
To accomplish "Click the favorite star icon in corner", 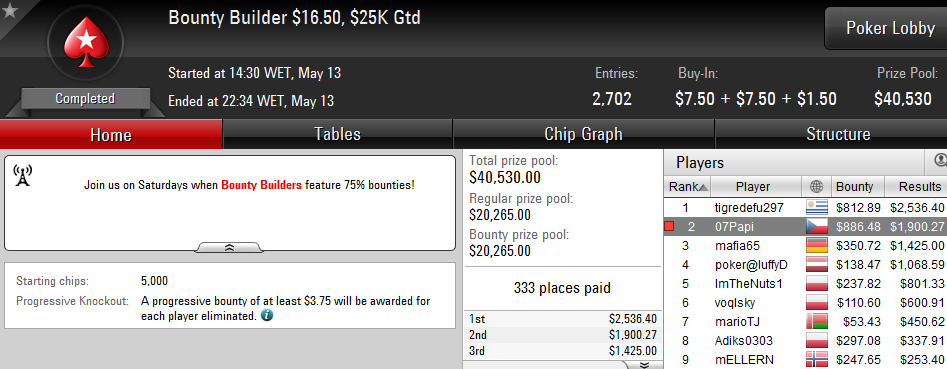I will click(x=9, y=11).
